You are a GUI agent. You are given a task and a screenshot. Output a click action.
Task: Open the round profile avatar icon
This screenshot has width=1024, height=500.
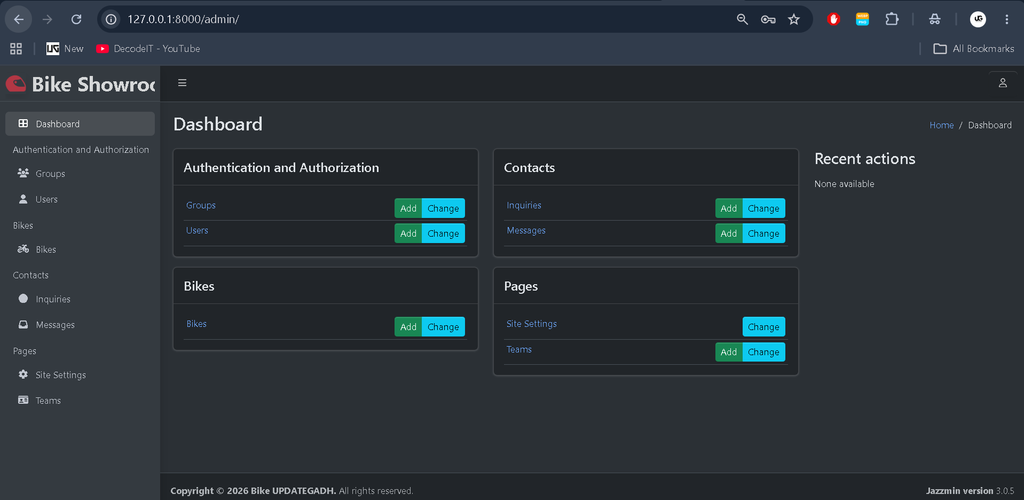tap(978, 20)
